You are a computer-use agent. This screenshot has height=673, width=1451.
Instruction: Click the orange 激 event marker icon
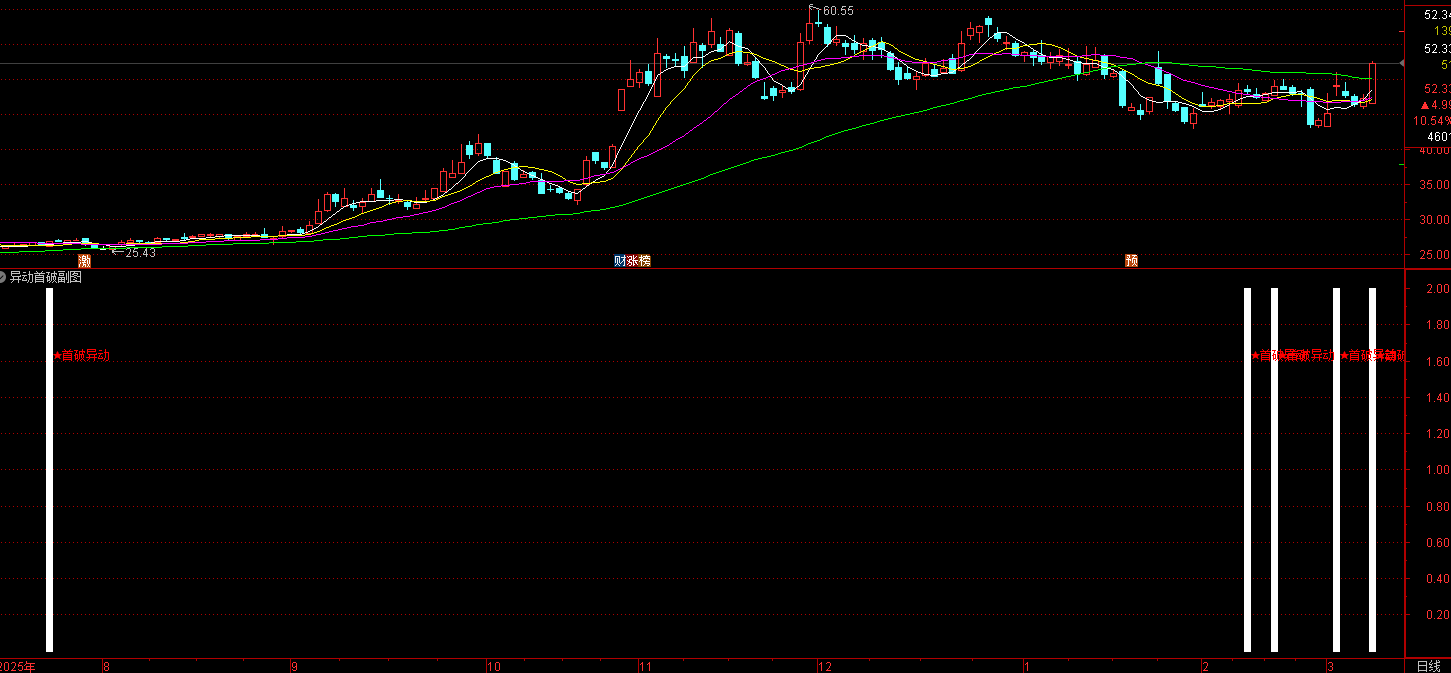coord(85,261)
